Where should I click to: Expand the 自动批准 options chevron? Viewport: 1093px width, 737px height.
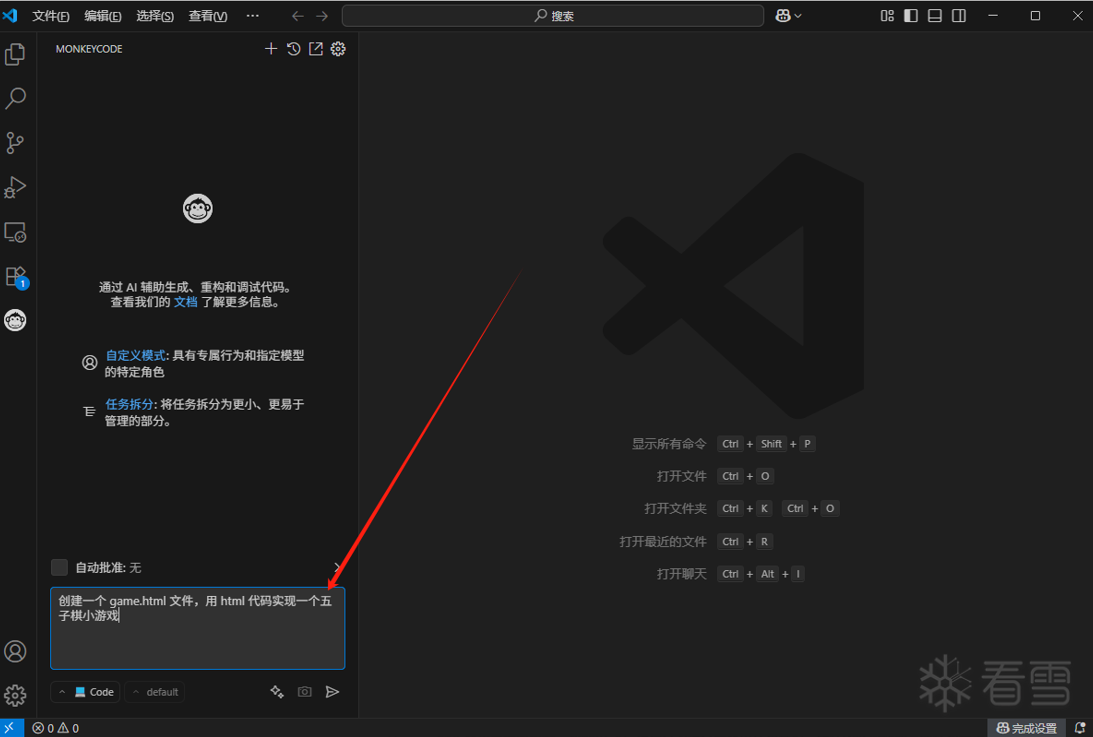click(x=337, y=568)
